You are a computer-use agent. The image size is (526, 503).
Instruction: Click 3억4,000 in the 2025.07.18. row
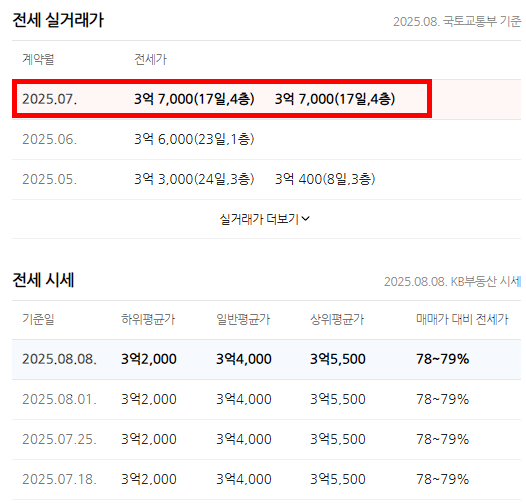(244, 479)
